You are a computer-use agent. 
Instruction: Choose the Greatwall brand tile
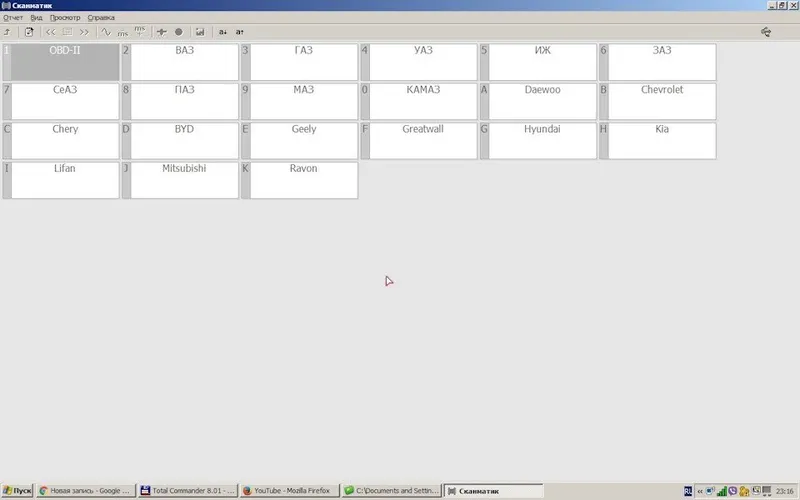tap(419, 141)
